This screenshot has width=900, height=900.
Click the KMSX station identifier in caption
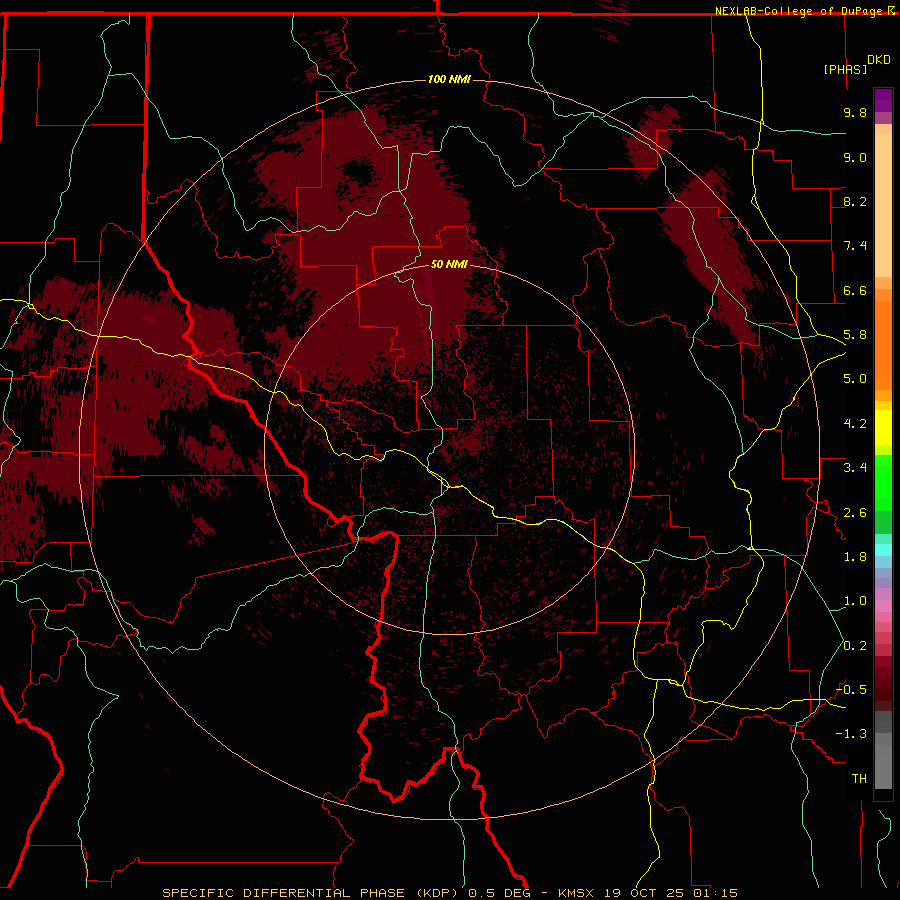click(x=576, y=893)
